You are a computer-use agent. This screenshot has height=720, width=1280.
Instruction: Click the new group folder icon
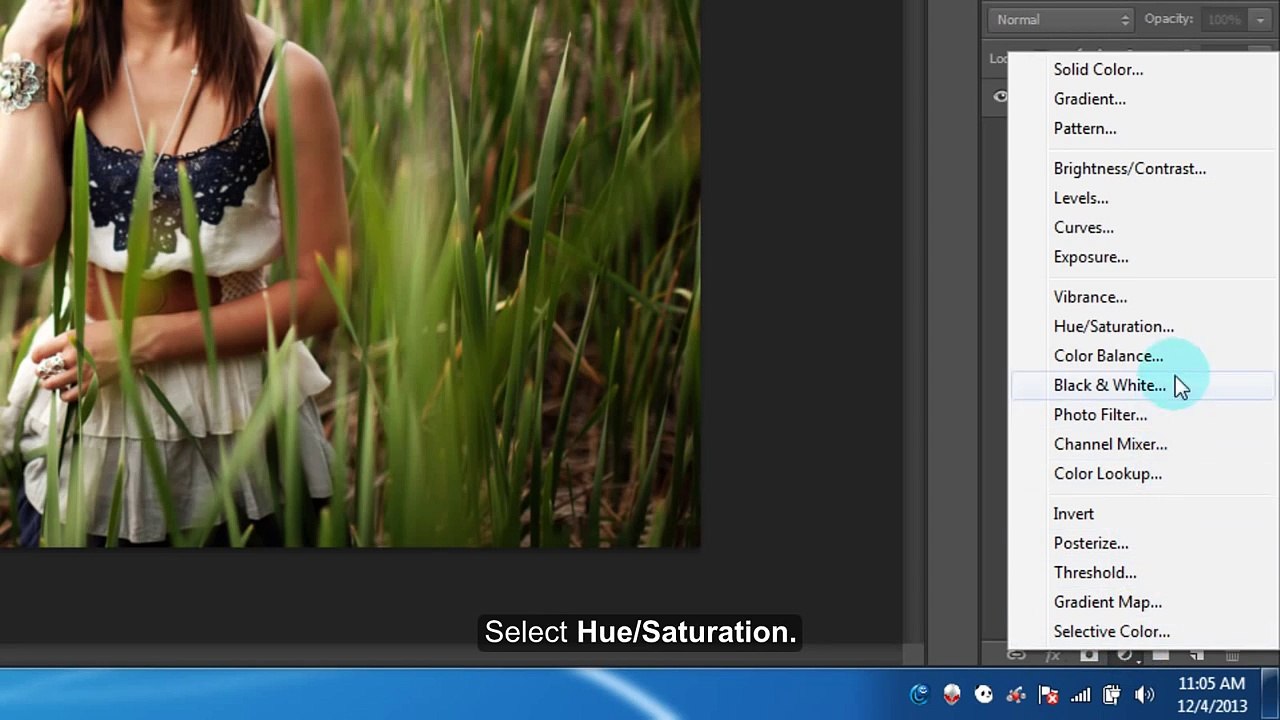(1161, 656)
